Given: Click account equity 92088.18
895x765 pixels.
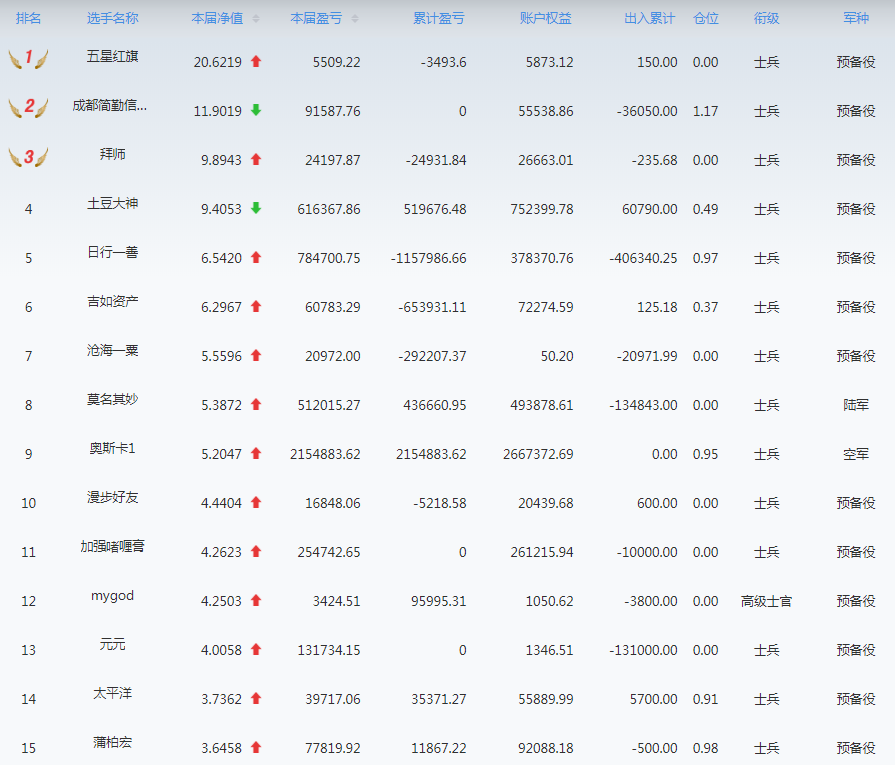Looking at the screenshot, I should click(546, 748).
